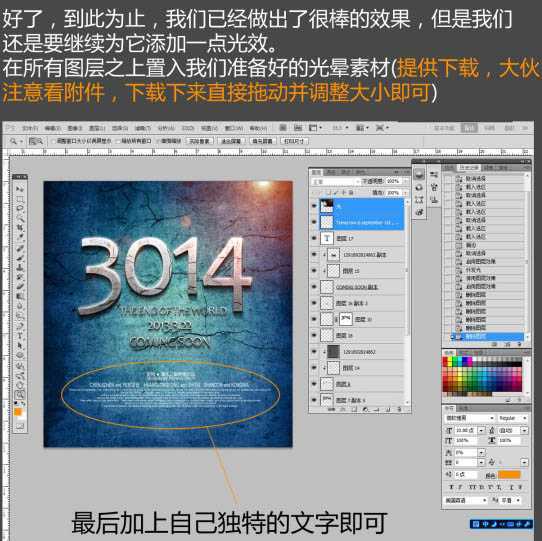Click the Character panel orange text color
The width and height of the screenshot is (542, 541).
[x=509, y=475]
